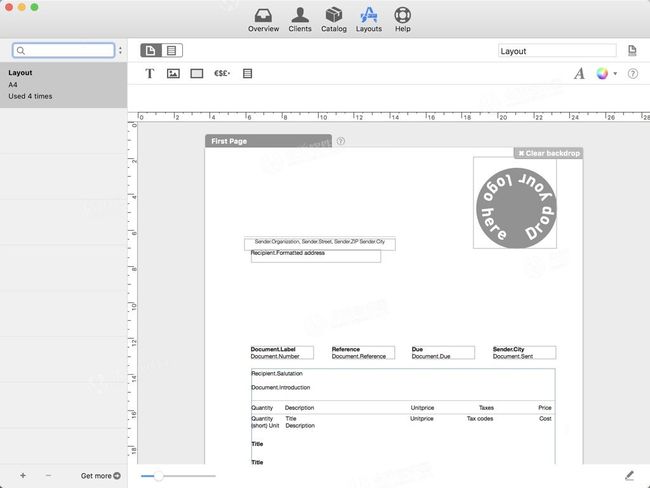Click the toolbar help question mark
The height and width of the screenshot is (488, 650).
pyautogui.click(x=633, y=74)
